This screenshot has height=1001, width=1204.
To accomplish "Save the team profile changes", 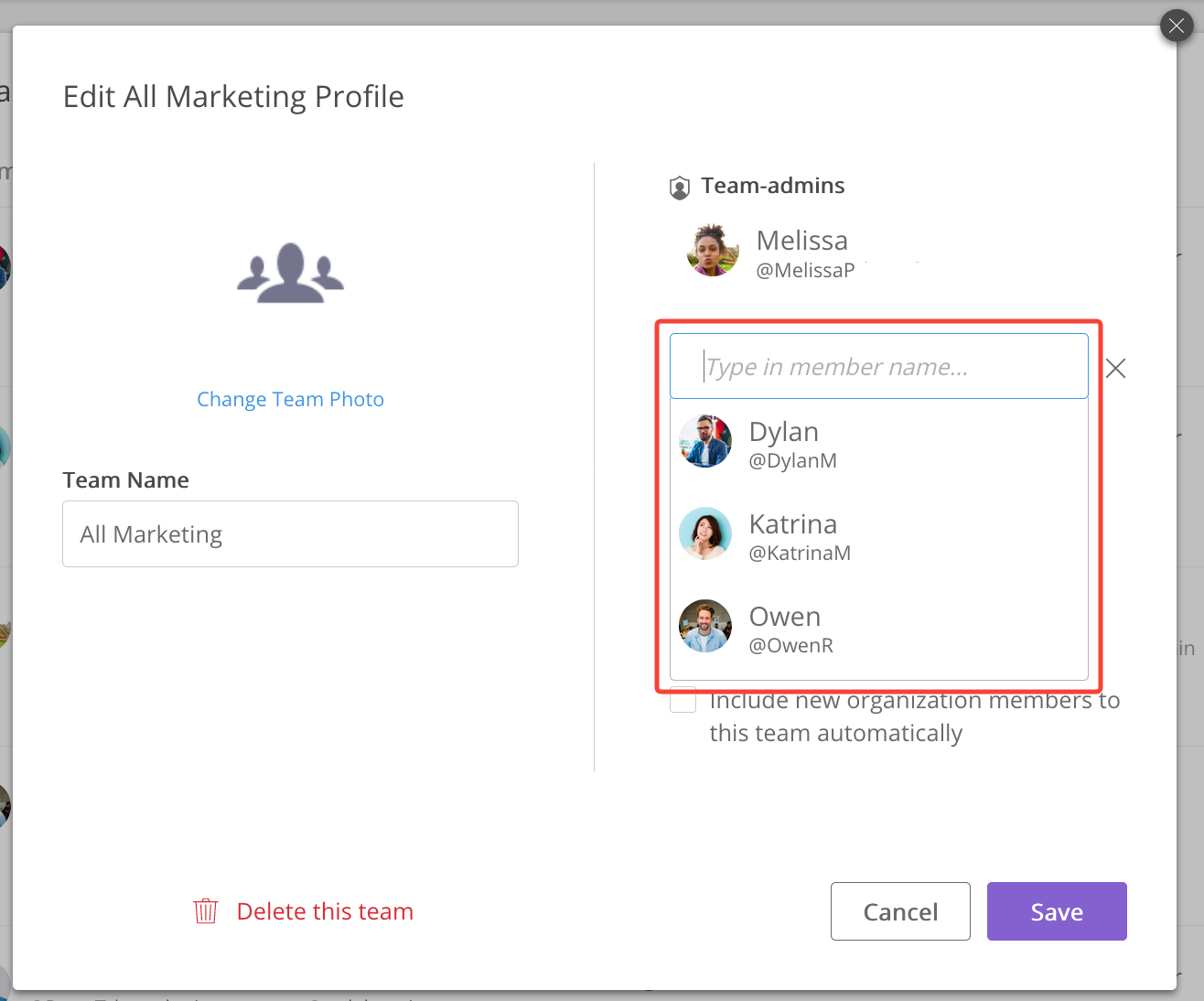I will [1057, 911].
